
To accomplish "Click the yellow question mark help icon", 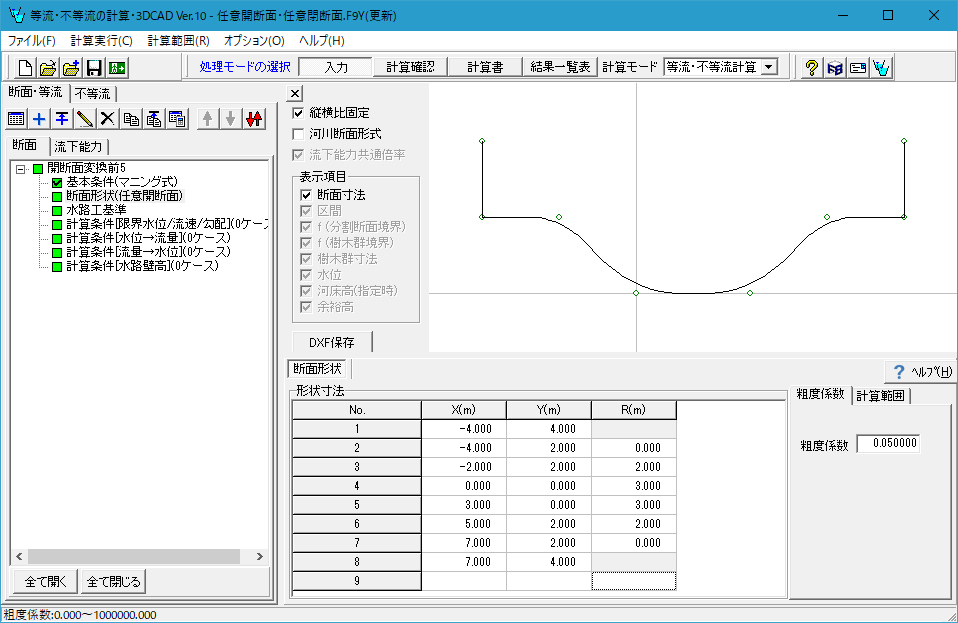I will pyautogui.click(x=811, y=68).
